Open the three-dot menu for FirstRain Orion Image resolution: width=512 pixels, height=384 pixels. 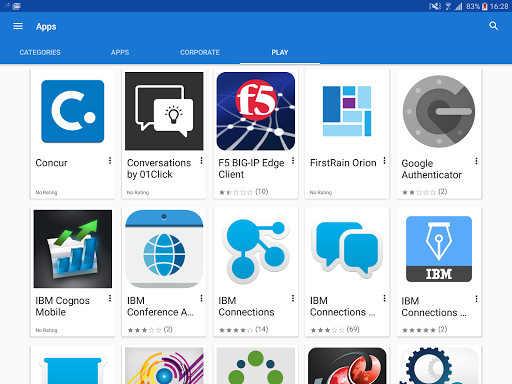tap(384, 161)
